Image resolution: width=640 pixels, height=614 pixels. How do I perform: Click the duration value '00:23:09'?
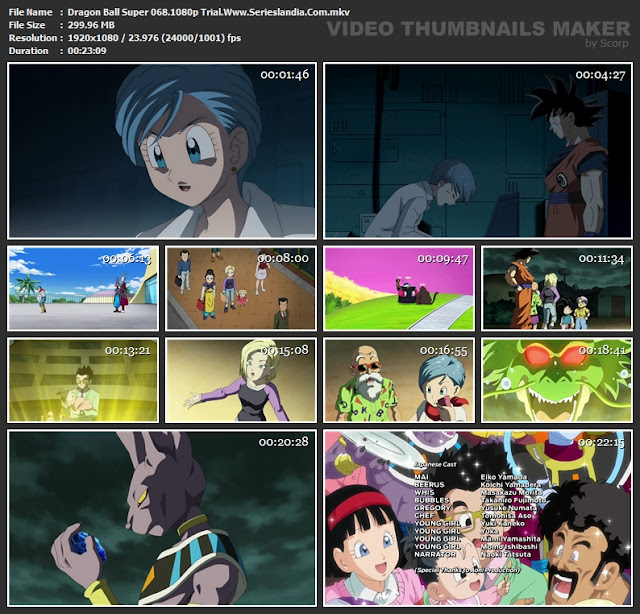coord(87,51)
